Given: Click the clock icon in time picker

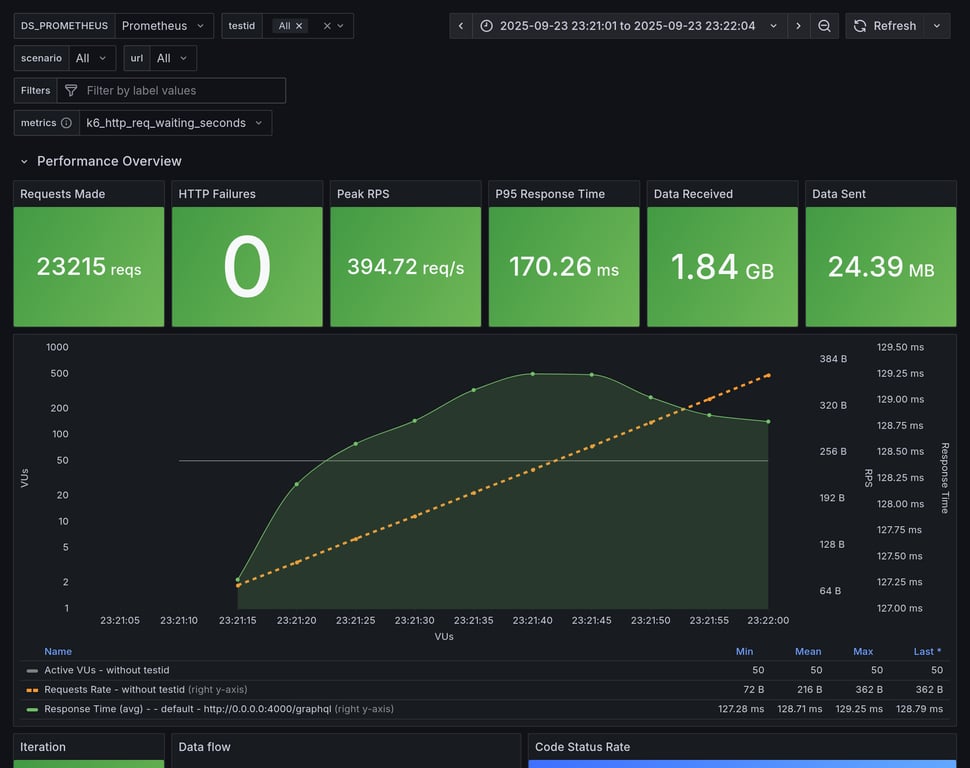Looking at the screenshot, I should tap(487, 26).
